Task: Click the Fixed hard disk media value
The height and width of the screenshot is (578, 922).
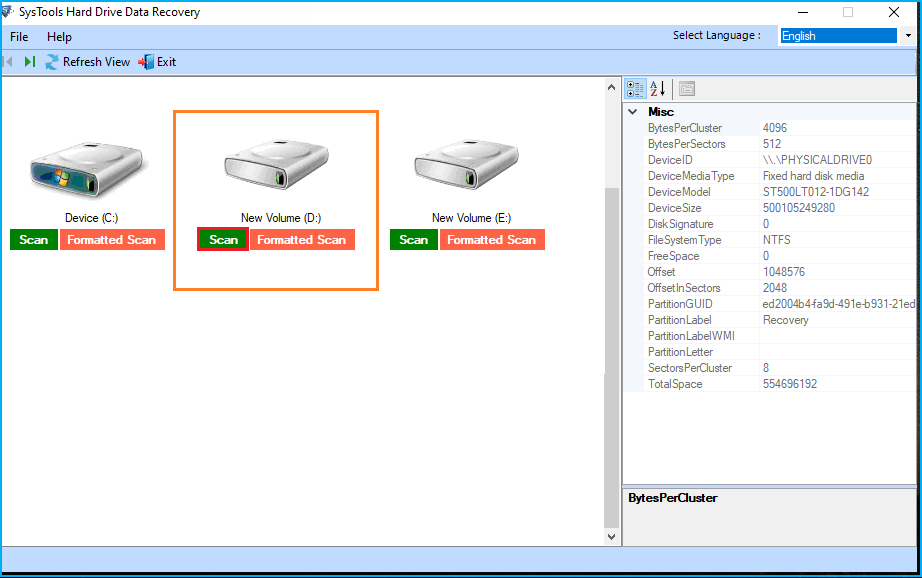Action: (813, 176)
